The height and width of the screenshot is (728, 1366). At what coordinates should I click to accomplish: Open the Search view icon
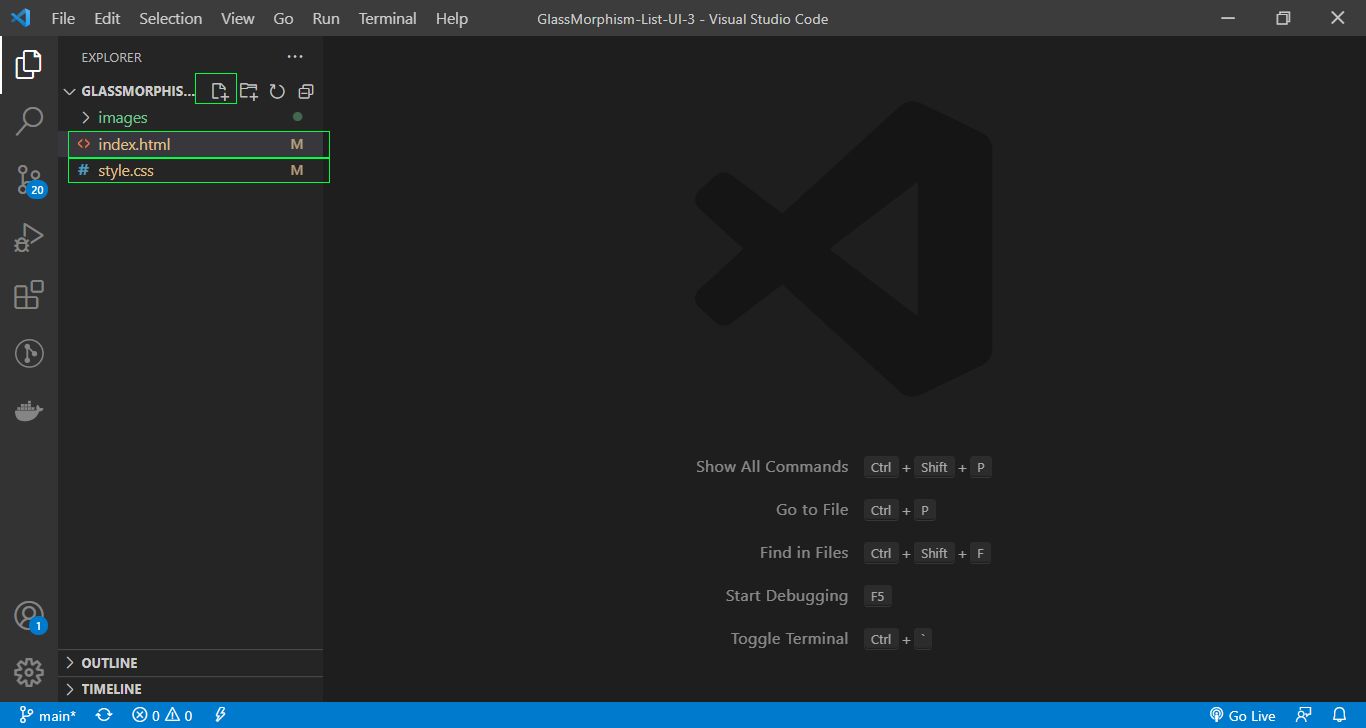[29, 122]
